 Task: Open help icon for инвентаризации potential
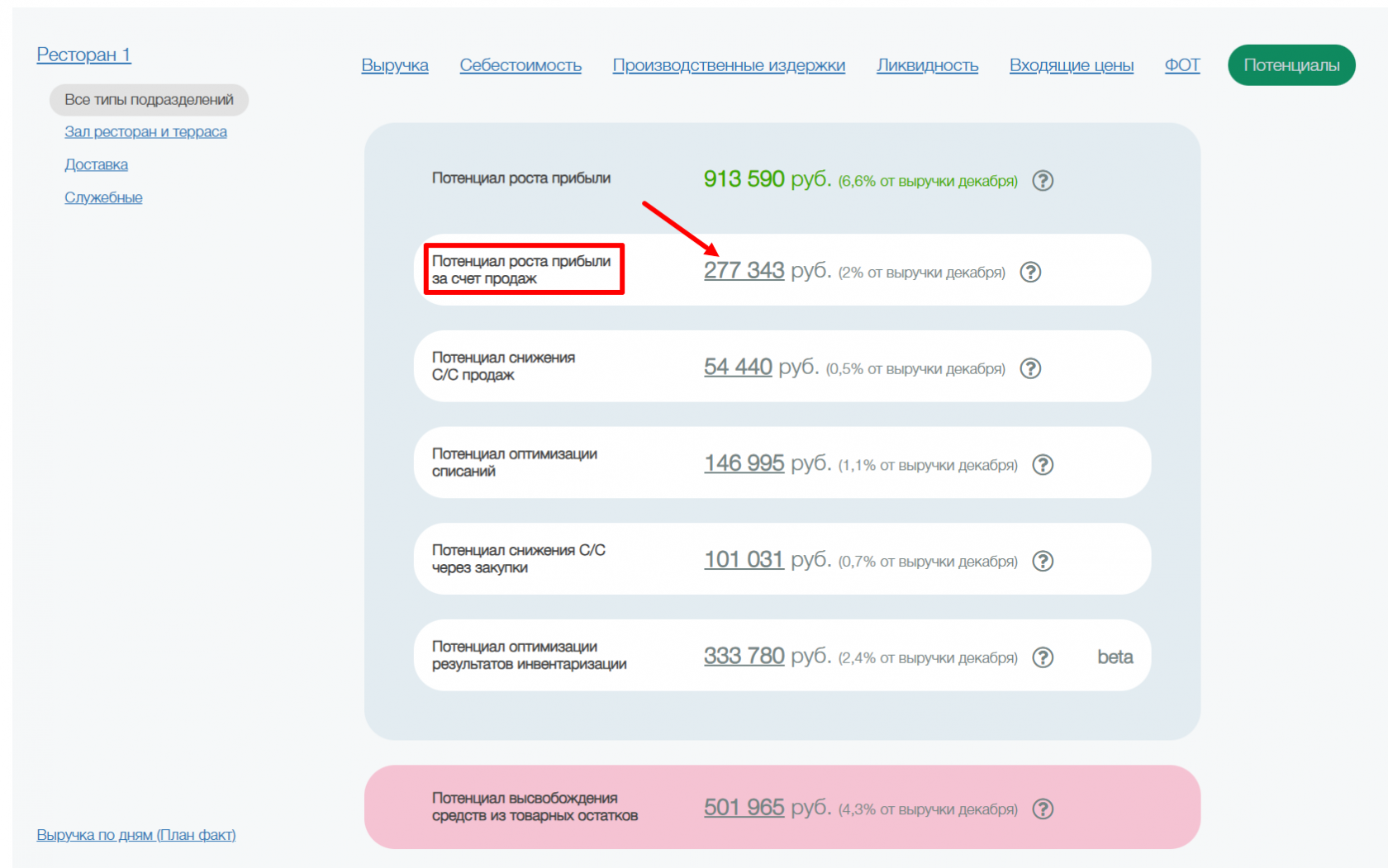(x=1043, y=657)
